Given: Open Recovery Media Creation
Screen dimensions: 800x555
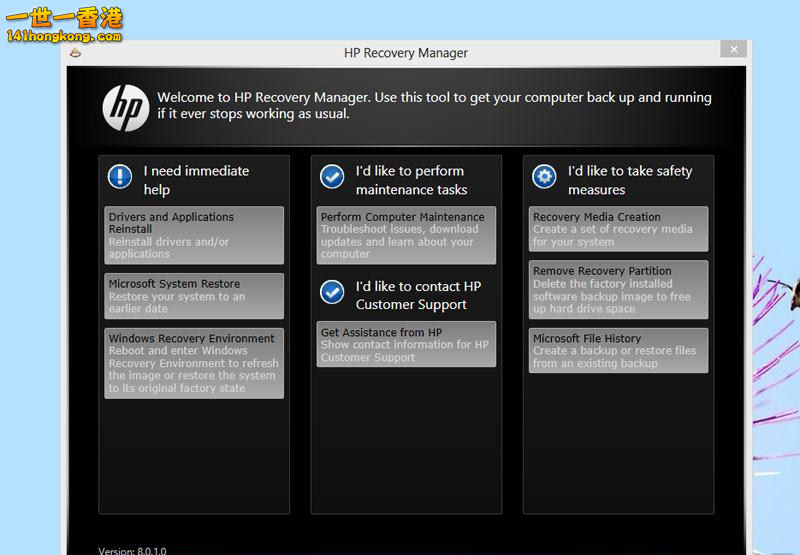Looking at the screenshot, I should tap(618, 229).
